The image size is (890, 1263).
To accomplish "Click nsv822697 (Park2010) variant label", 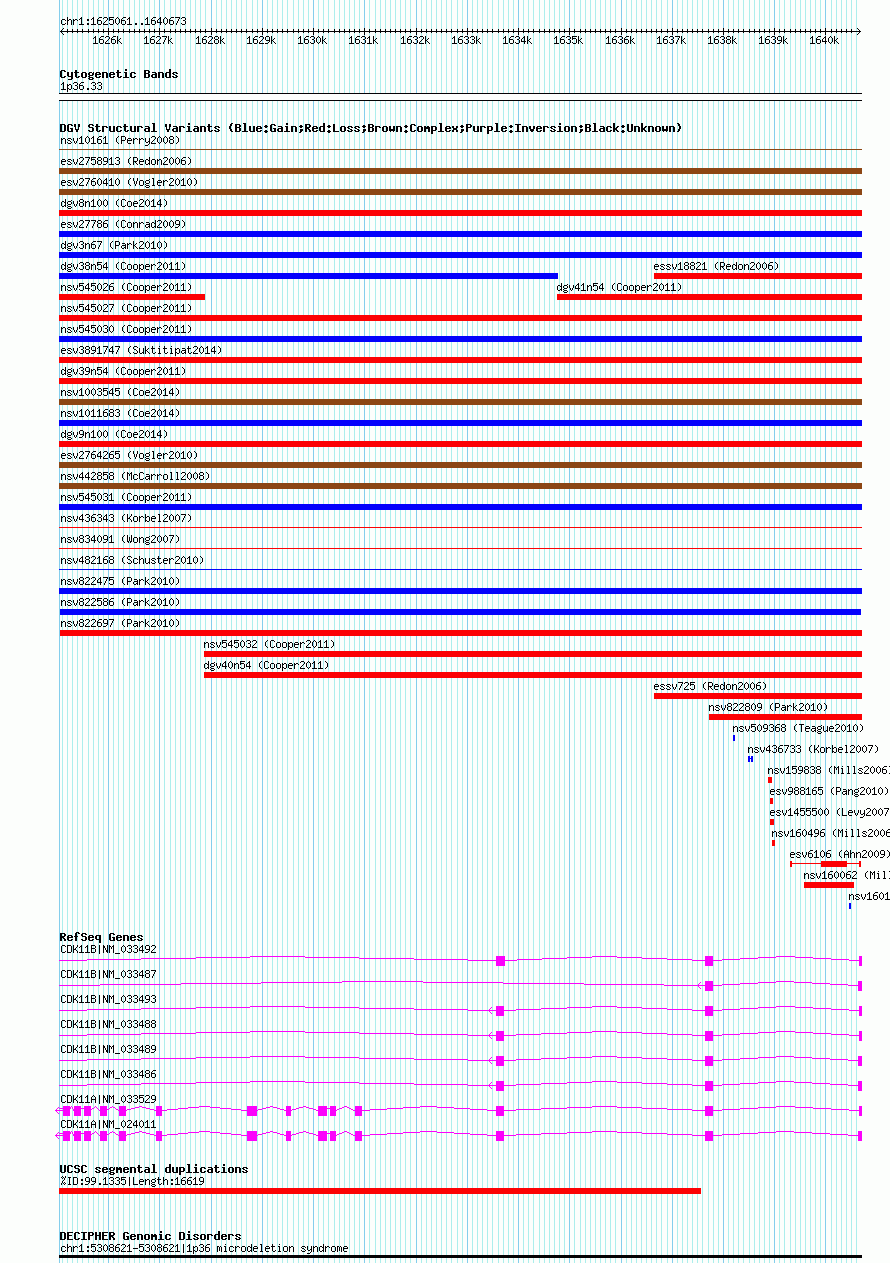I will [x=120, y=623].
